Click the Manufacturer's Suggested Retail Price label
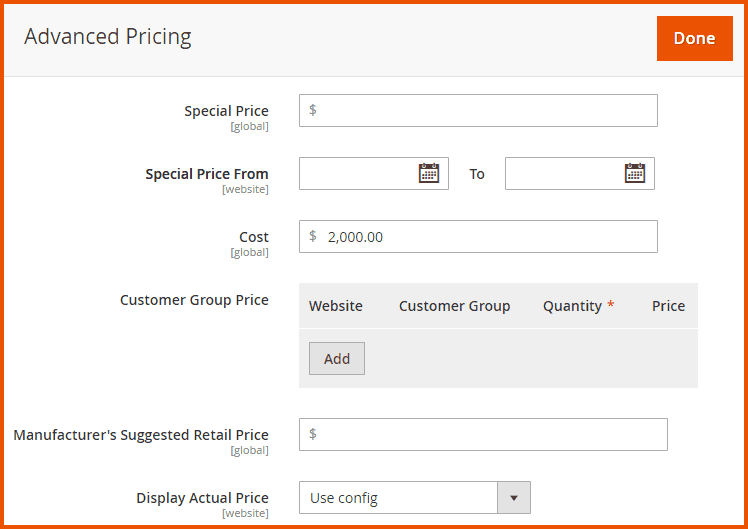Image resolution: width=748 pixels, height=529 pixels. (141, 435)
